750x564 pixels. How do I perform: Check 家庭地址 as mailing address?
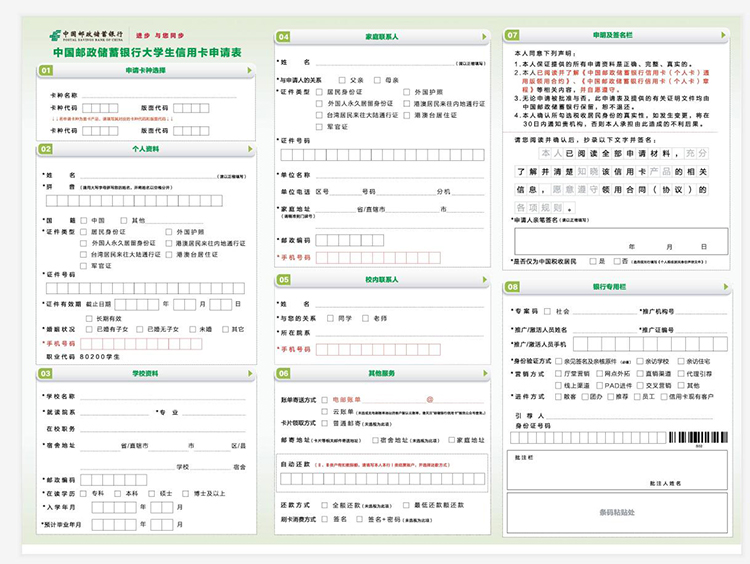point(451,440)
